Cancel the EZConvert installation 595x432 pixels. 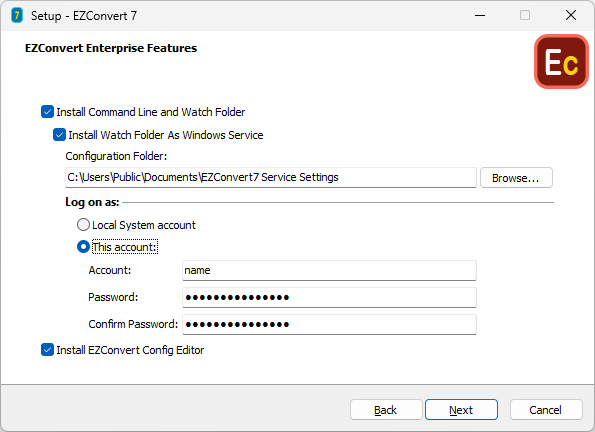(x=546, y=410)
